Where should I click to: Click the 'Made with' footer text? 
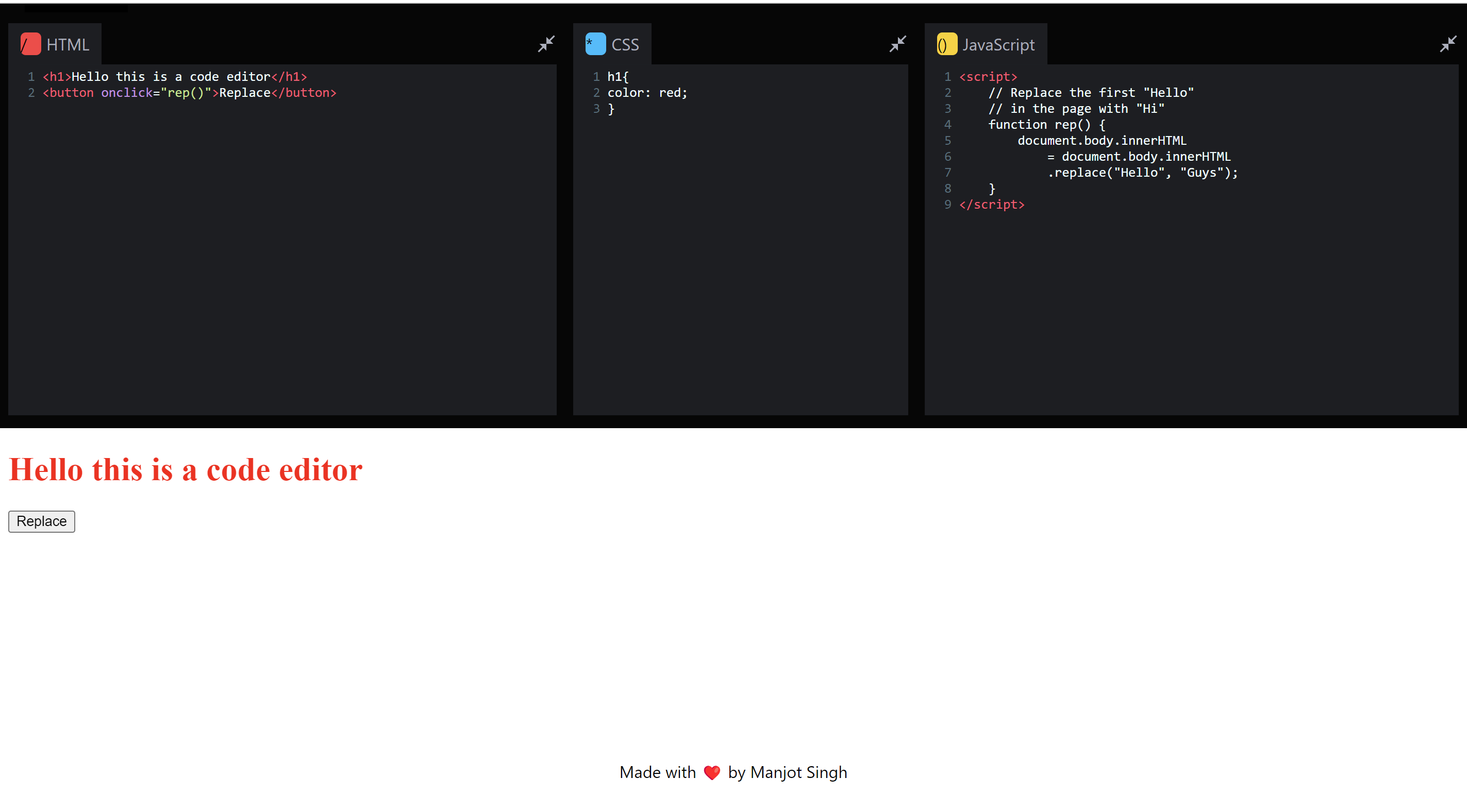658,772
